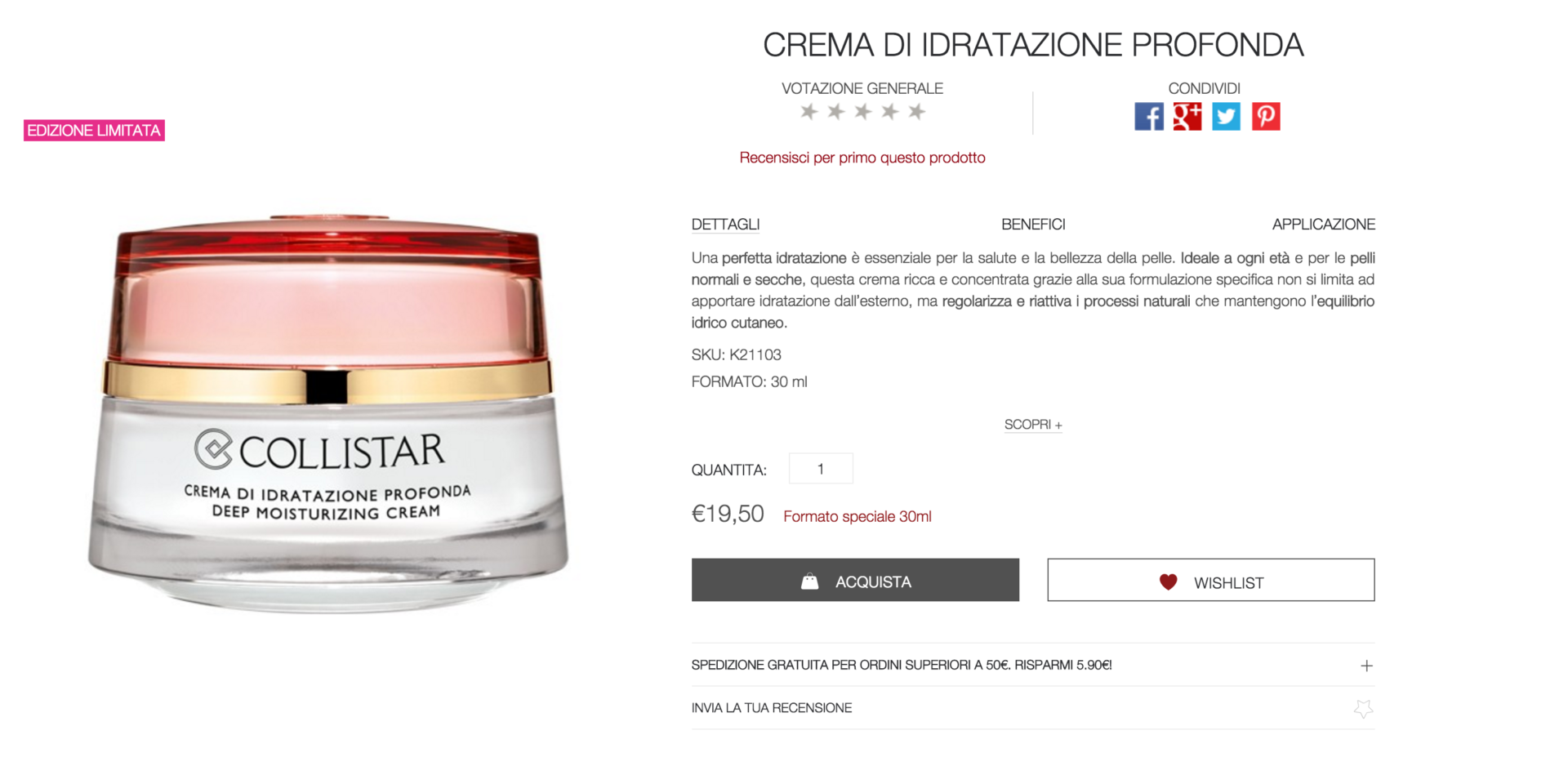Share via the Google Plus icon
This screenshot has height=762, width=1568.
[x=1187, y=117]
